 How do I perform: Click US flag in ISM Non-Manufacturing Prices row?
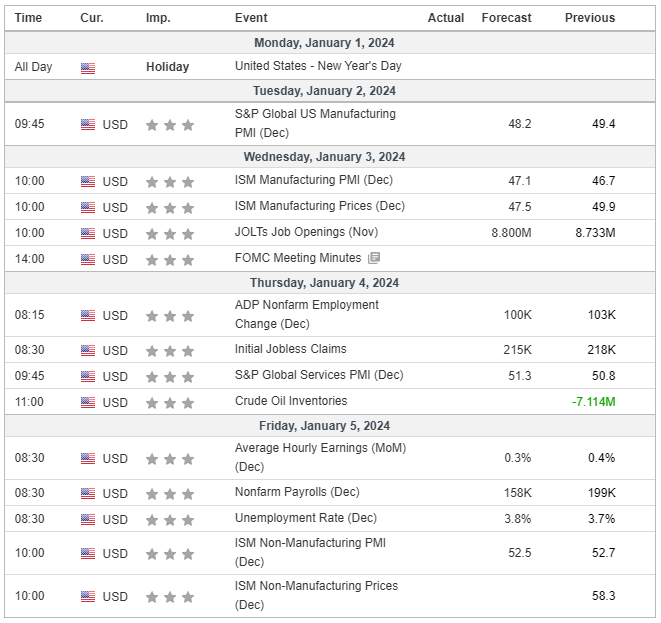[x=88, y=596]
